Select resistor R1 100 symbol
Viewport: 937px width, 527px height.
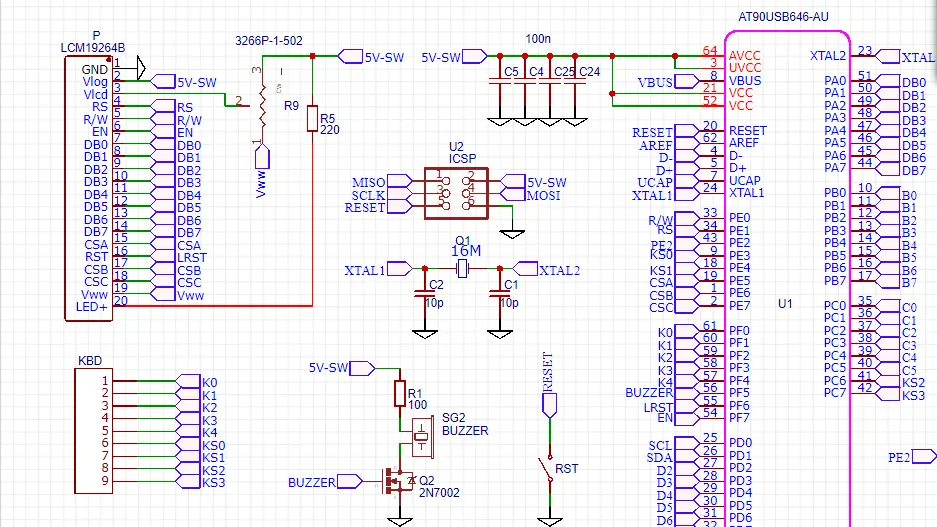tap(400, 393)
